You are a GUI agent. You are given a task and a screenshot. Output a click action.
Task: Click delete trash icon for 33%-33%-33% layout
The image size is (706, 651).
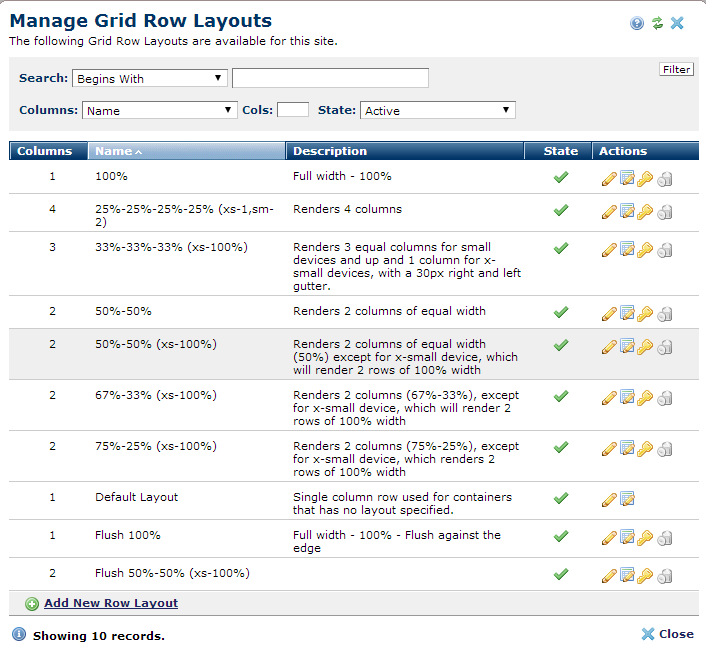tap(665, 250)
